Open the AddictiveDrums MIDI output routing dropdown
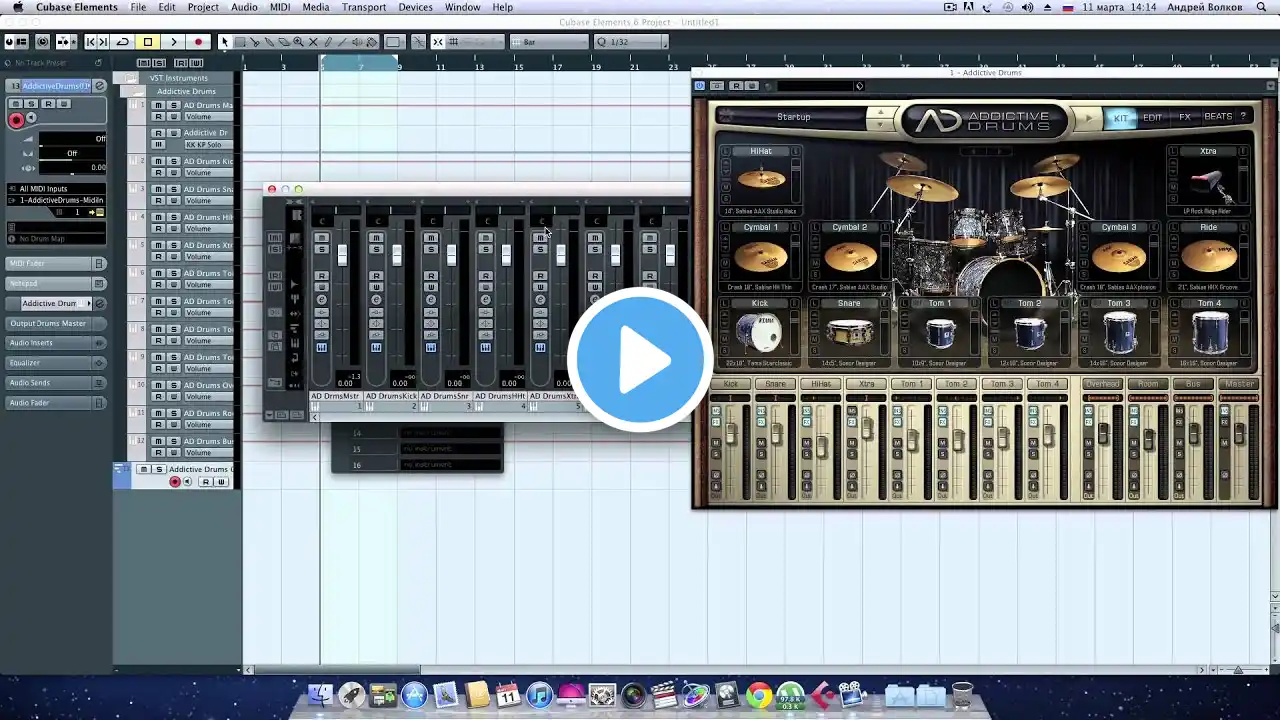 [56, 200]
